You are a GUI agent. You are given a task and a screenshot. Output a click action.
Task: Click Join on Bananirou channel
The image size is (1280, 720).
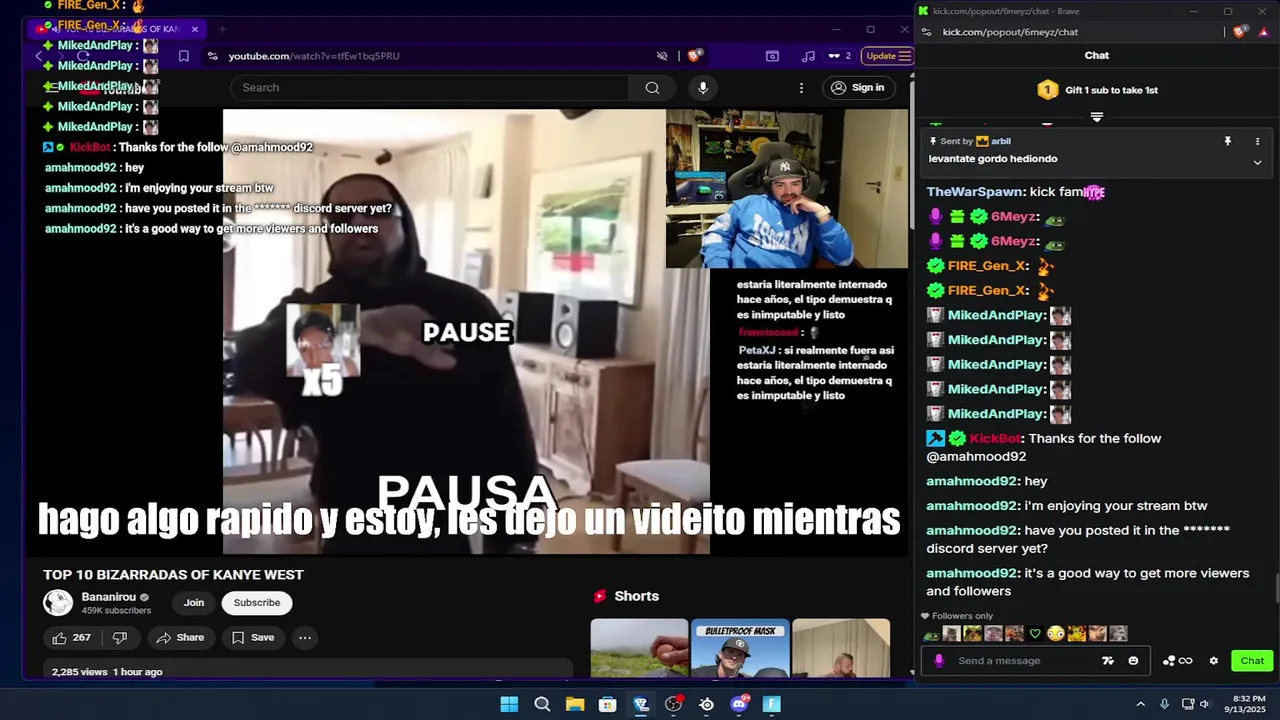coord(194,603)
